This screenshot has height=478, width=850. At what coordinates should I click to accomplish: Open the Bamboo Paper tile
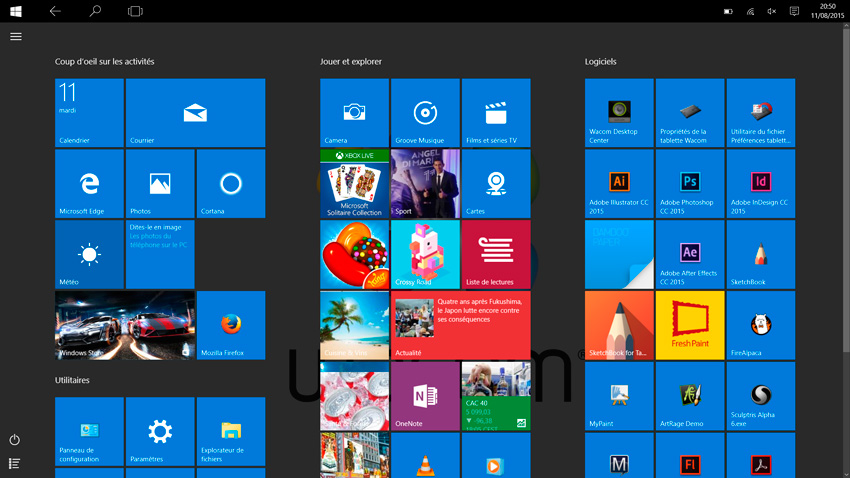(x=620, y=255)
